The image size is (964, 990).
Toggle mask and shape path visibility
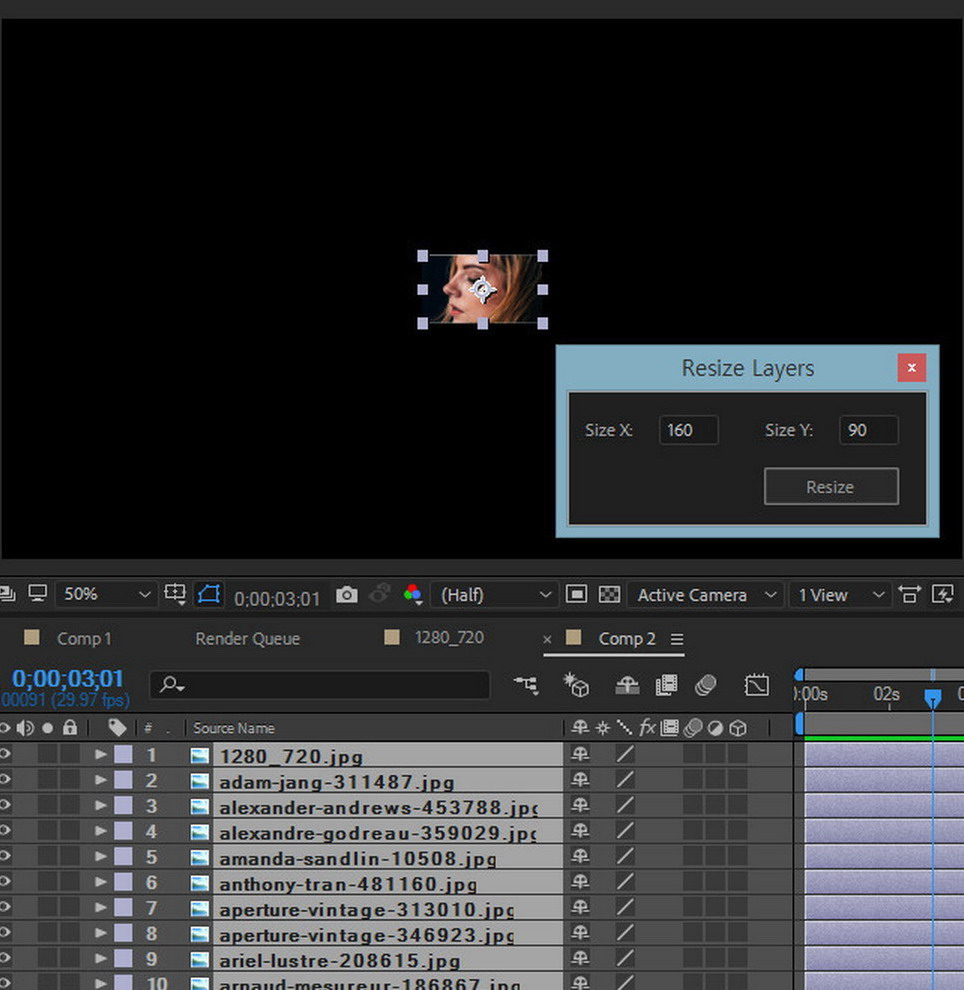(x=209, y=594)
